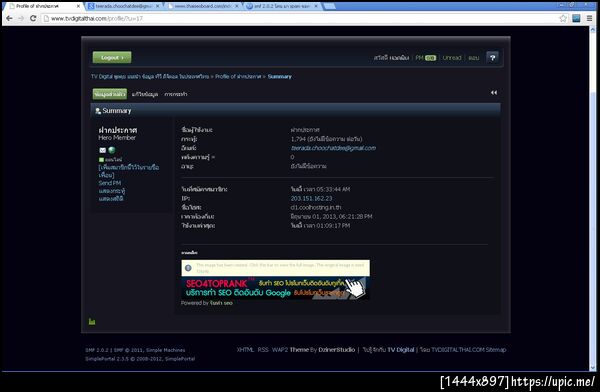Switch to the 'smf 2.0.2' tab

(282, 6)
